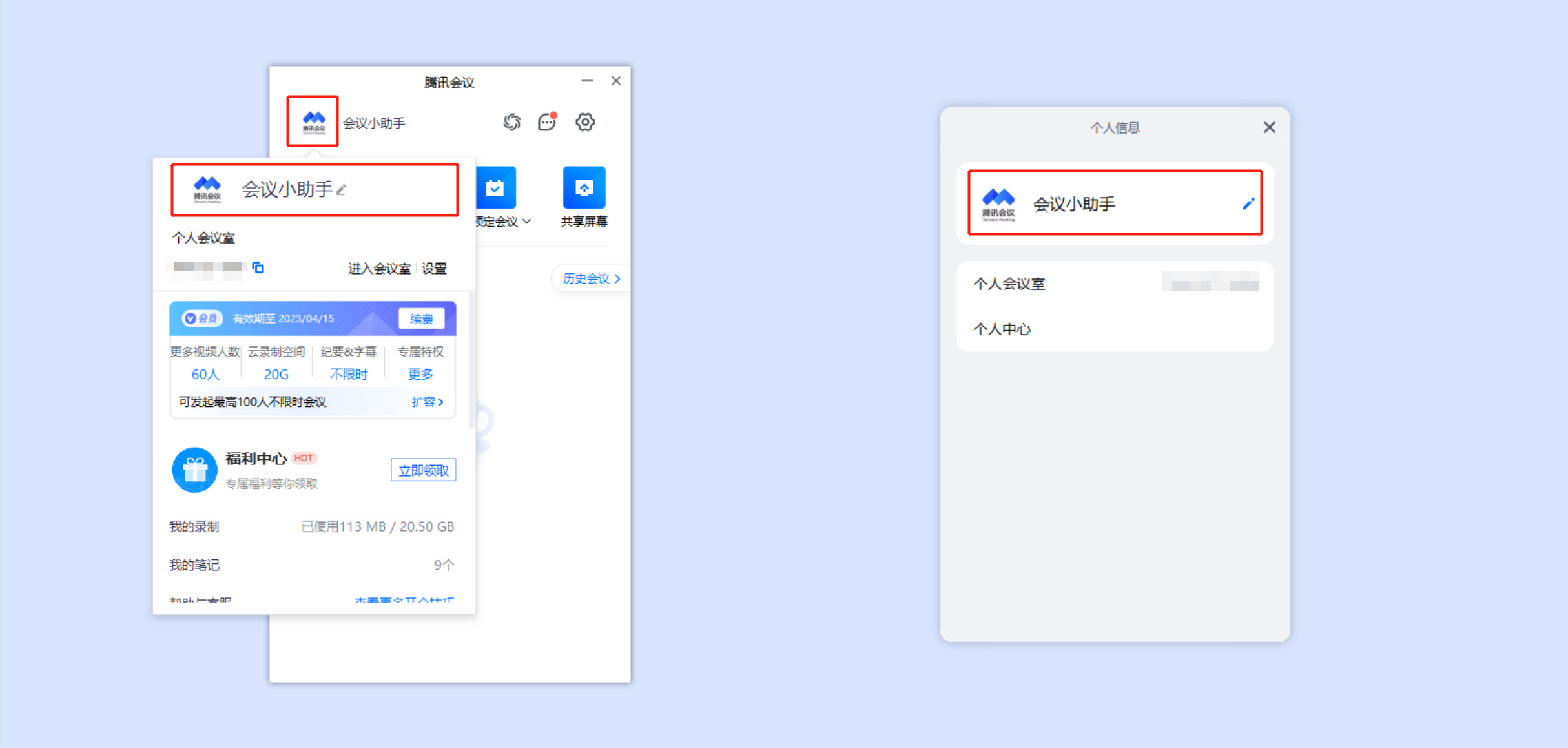
Task: Click 60人 under 更多视频人数
Action: click(205, 374)
